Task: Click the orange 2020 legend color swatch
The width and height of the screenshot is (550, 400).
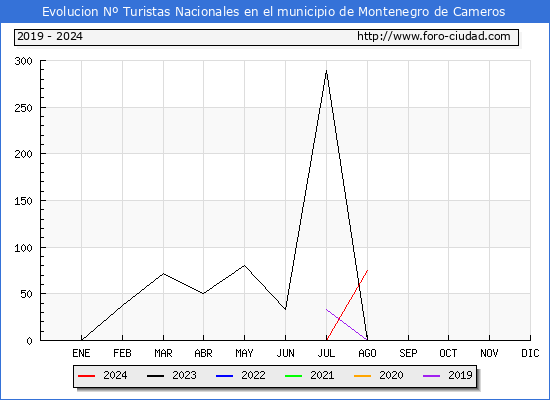Action: [x=362, y=376]
